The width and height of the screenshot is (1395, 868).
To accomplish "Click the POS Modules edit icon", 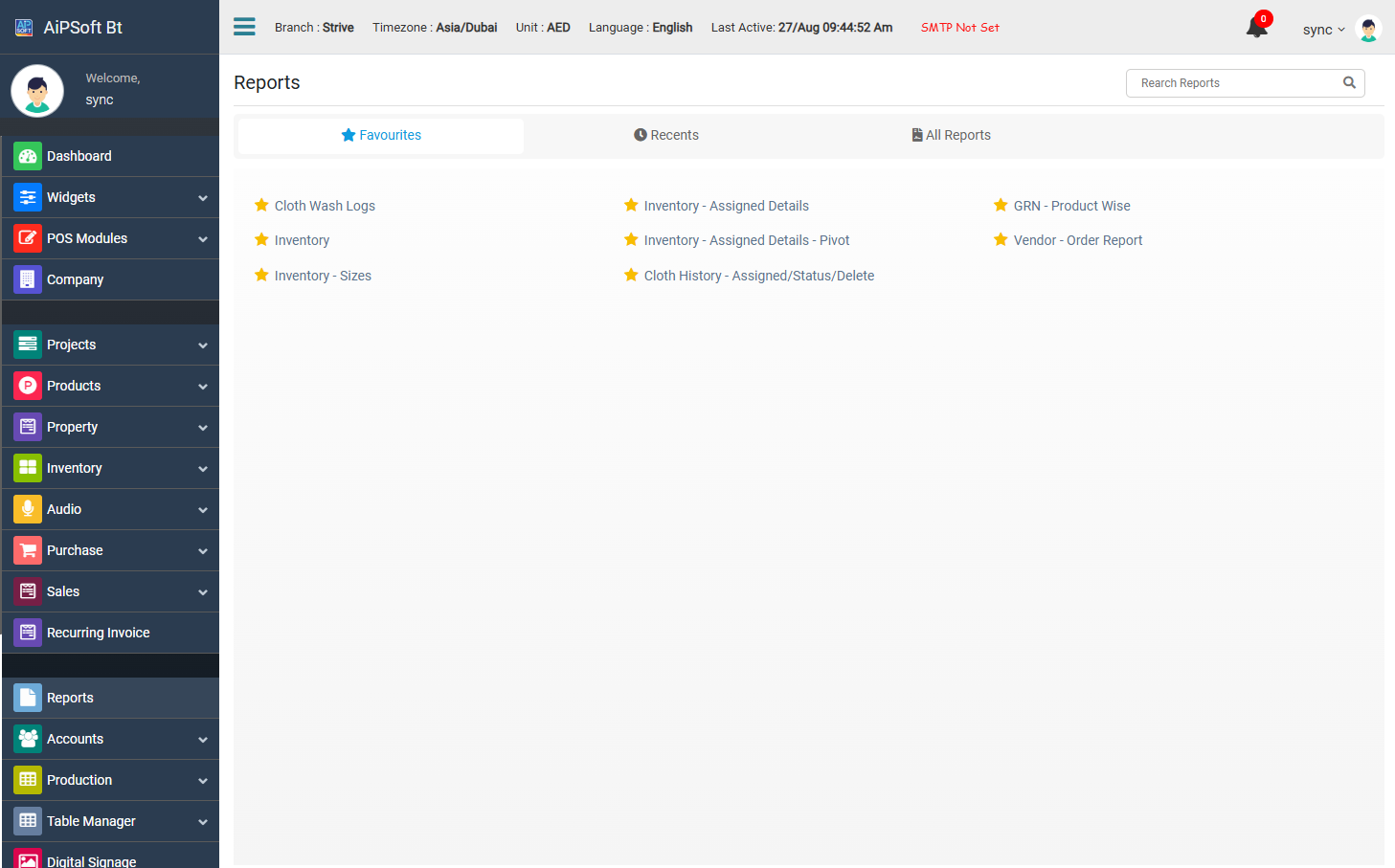I will pyautogui.click(x=28, y=238).
